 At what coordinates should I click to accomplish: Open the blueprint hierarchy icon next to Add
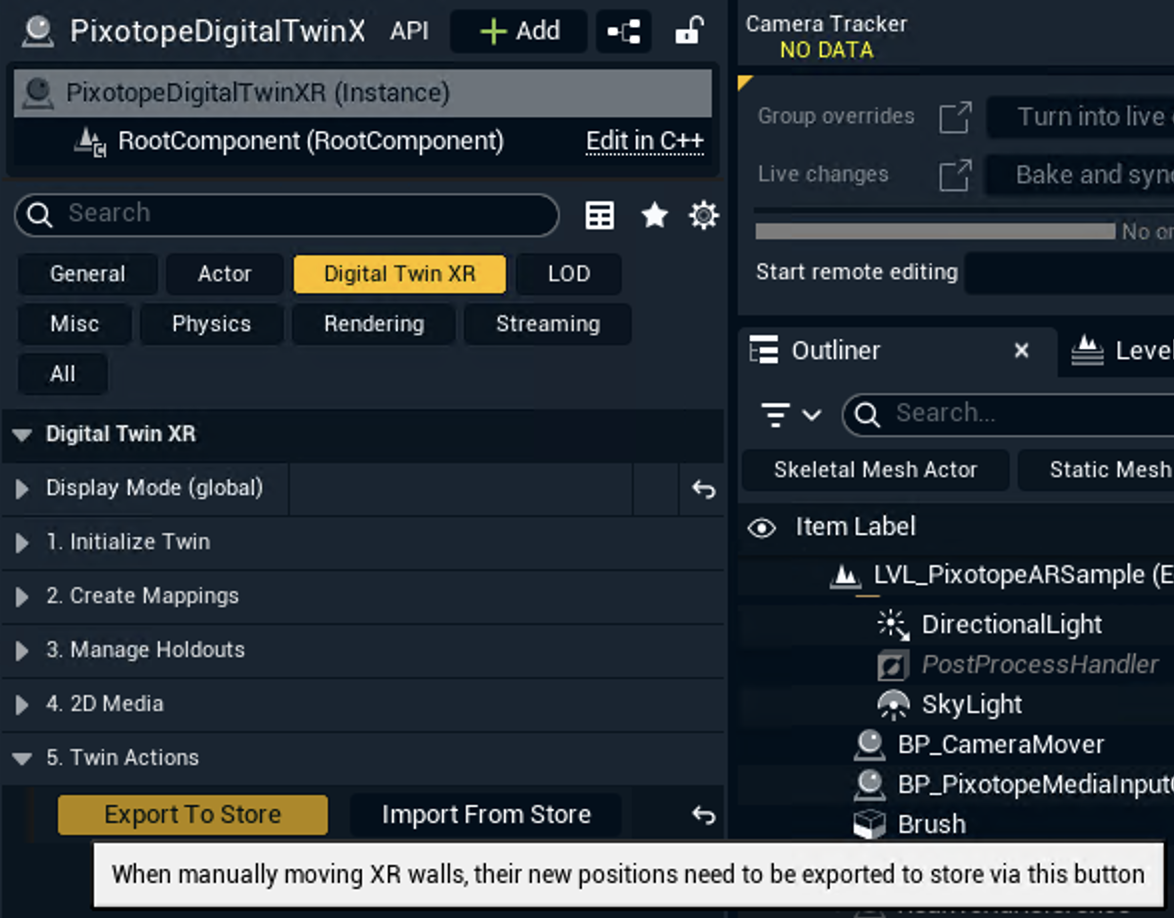click(x=623, y=31)
